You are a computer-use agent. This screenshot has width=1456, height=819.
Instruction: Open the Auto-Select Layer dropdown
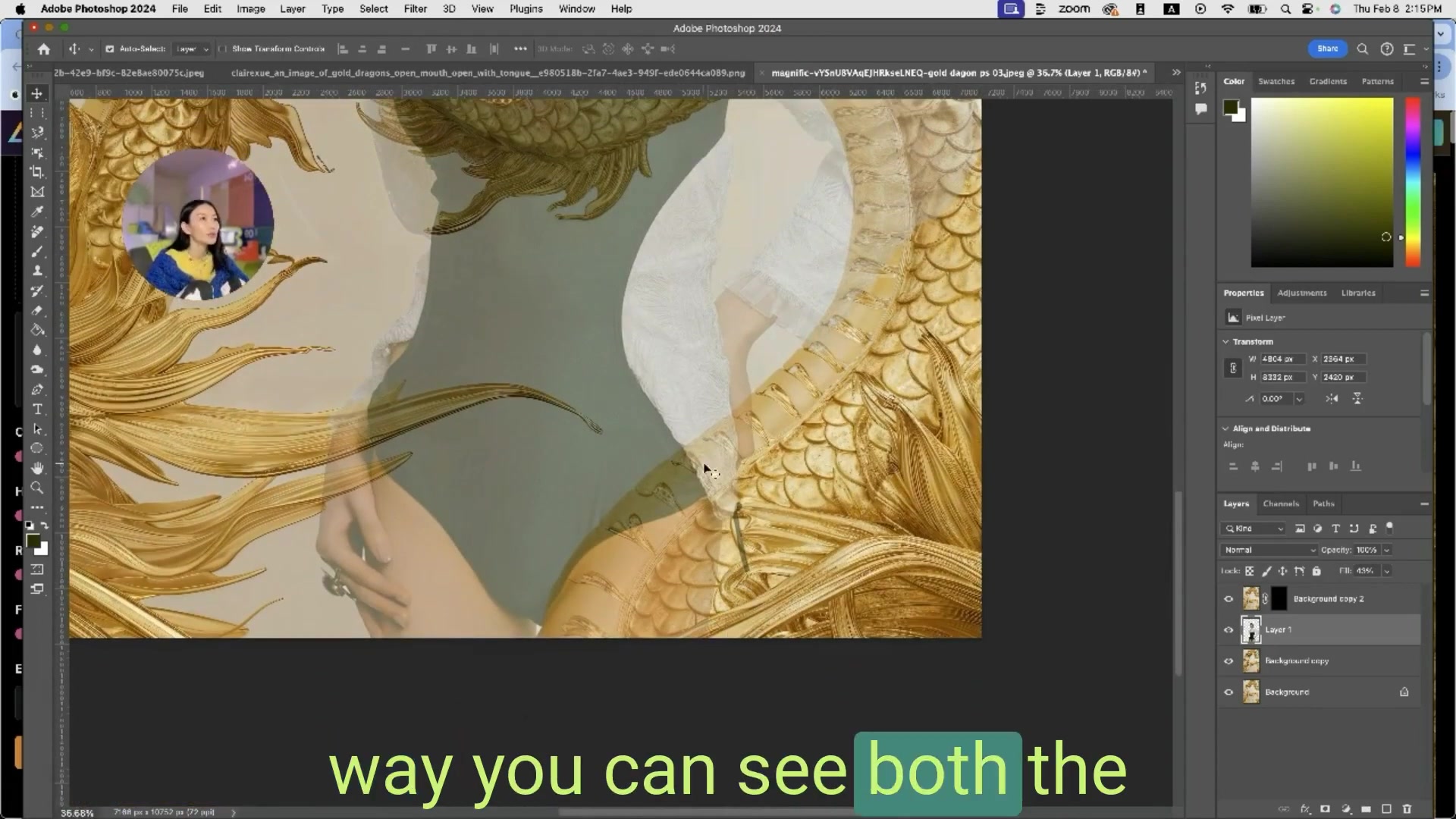point(191,49)
